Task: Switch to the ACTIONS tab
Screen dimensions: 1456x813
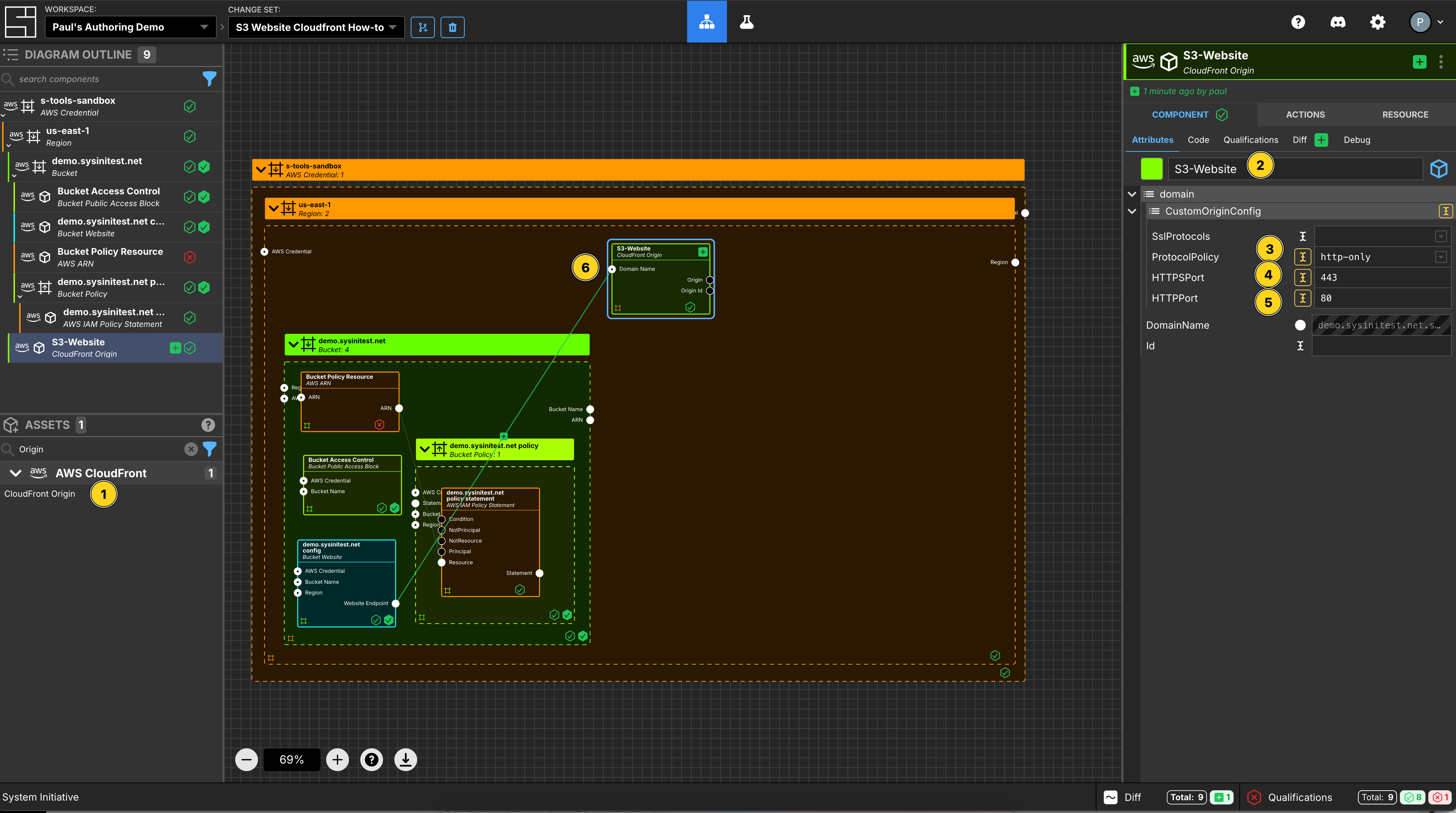Action: (1305, 115)
